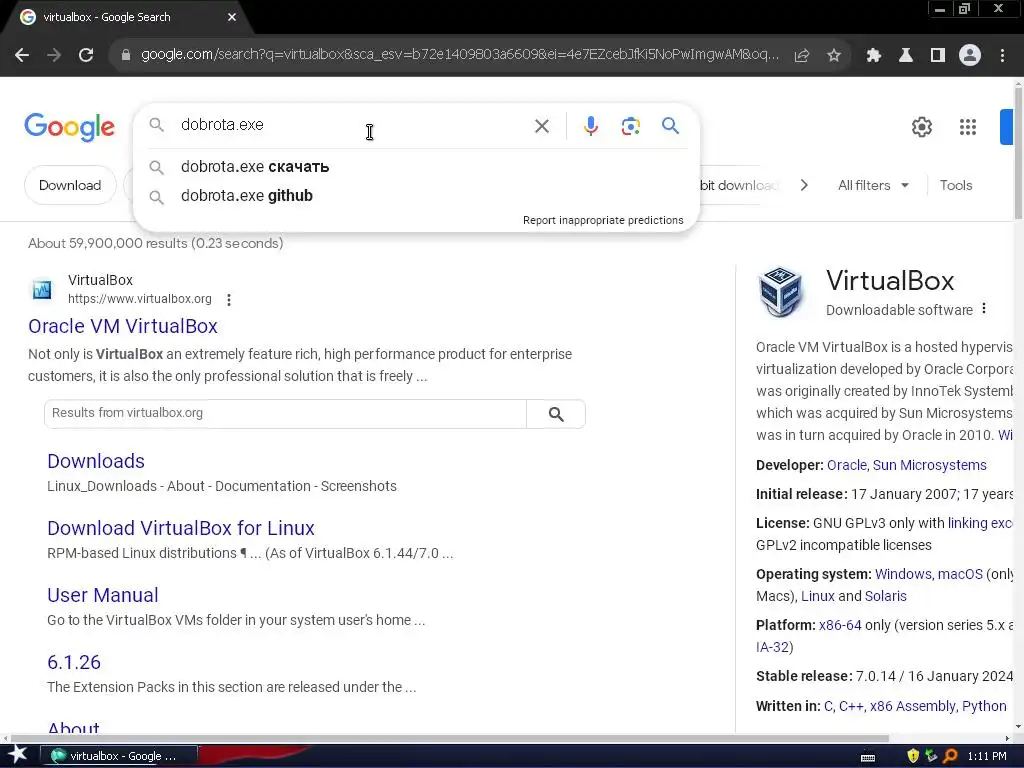This screenshot has width=1024, height=768.
Task: Open the Downloads sitelink
Action: (96, 461)
